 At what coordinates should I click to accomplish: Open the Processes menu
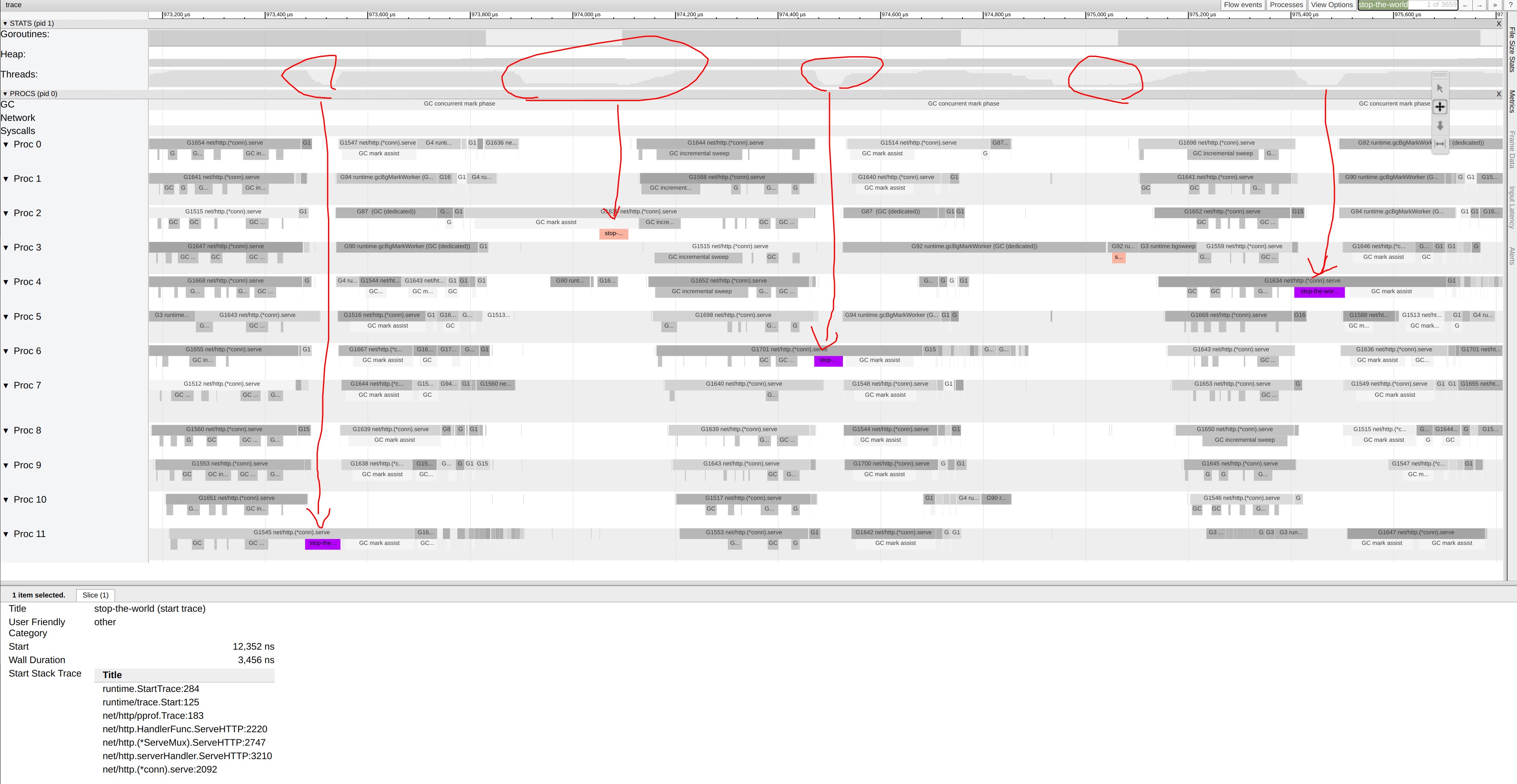click(1286, 5)
